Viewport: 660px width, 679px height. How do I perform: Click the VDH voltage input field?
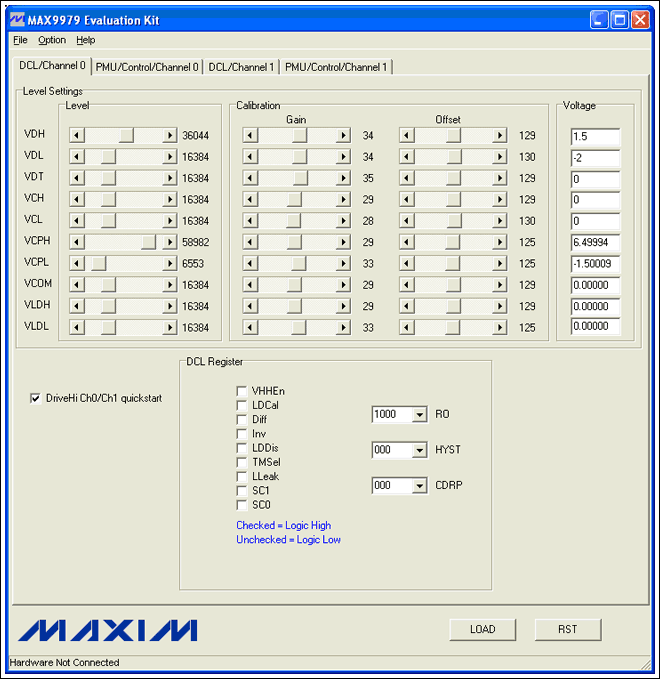(595, 136)
